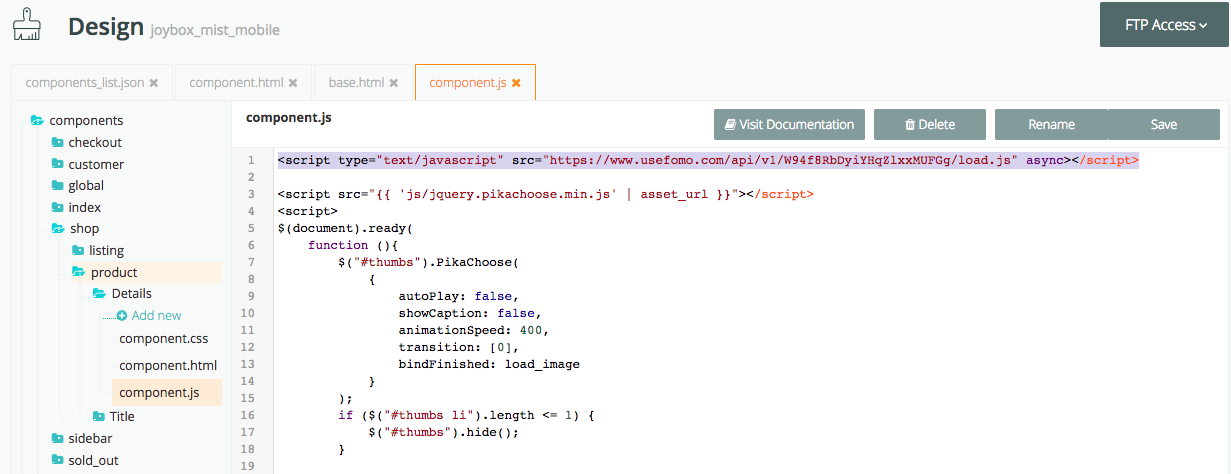Collapse the product folder

(x=114, y=272)
